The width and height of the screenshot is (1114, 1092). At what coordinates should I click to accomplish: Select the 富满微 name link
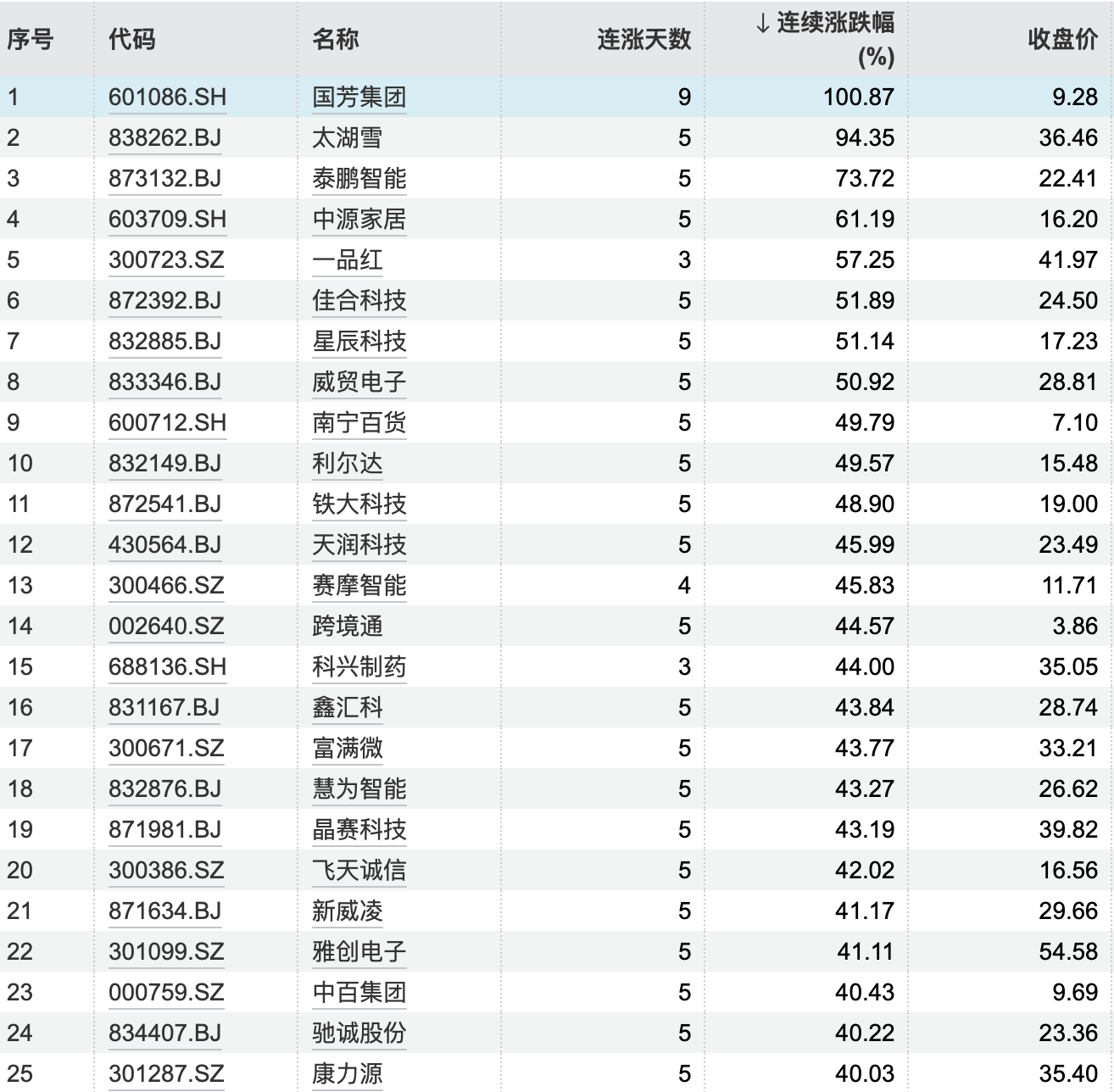347,749
